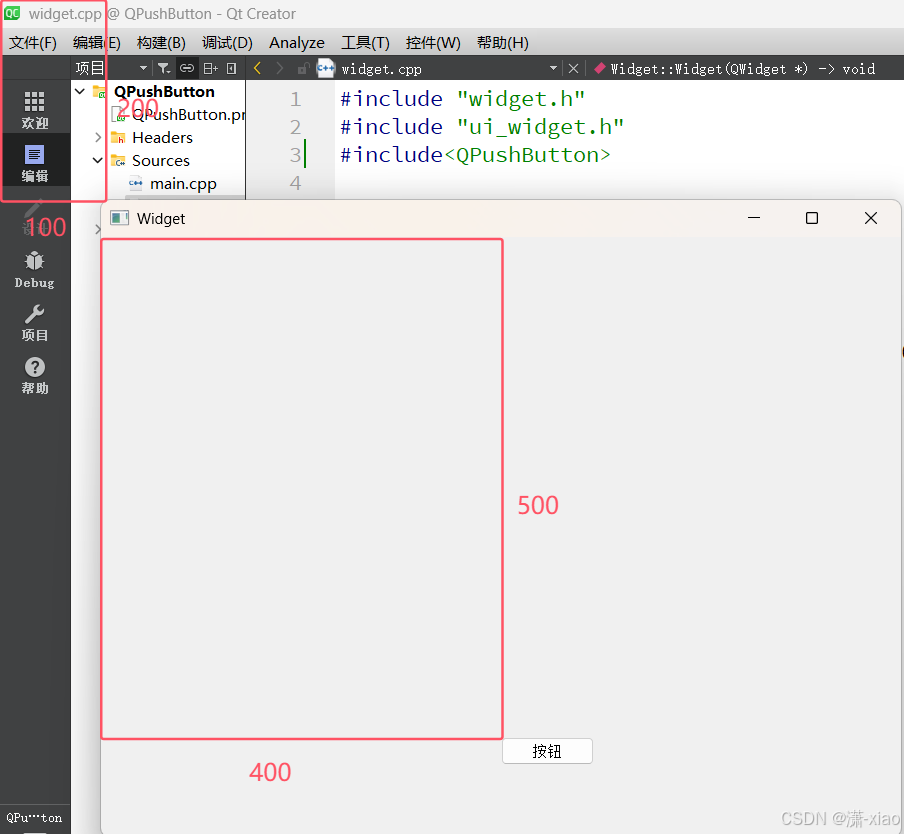Click line number 3 in editor gutter
Viewport: 904px width, 834px height.
coord(295,155)
